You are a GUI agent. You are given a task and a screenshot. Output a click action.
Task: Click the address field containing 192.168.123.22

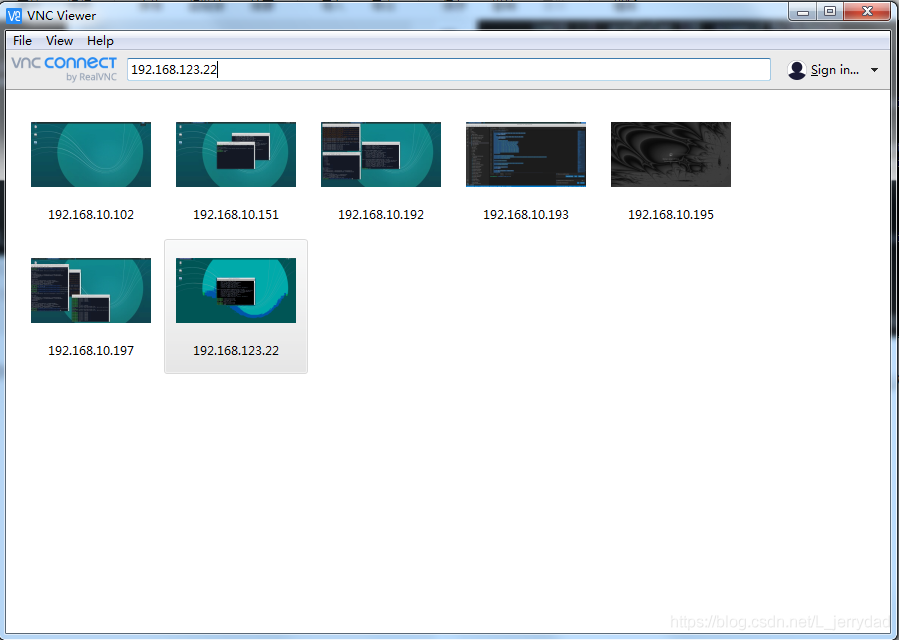[x=448, y=69]
